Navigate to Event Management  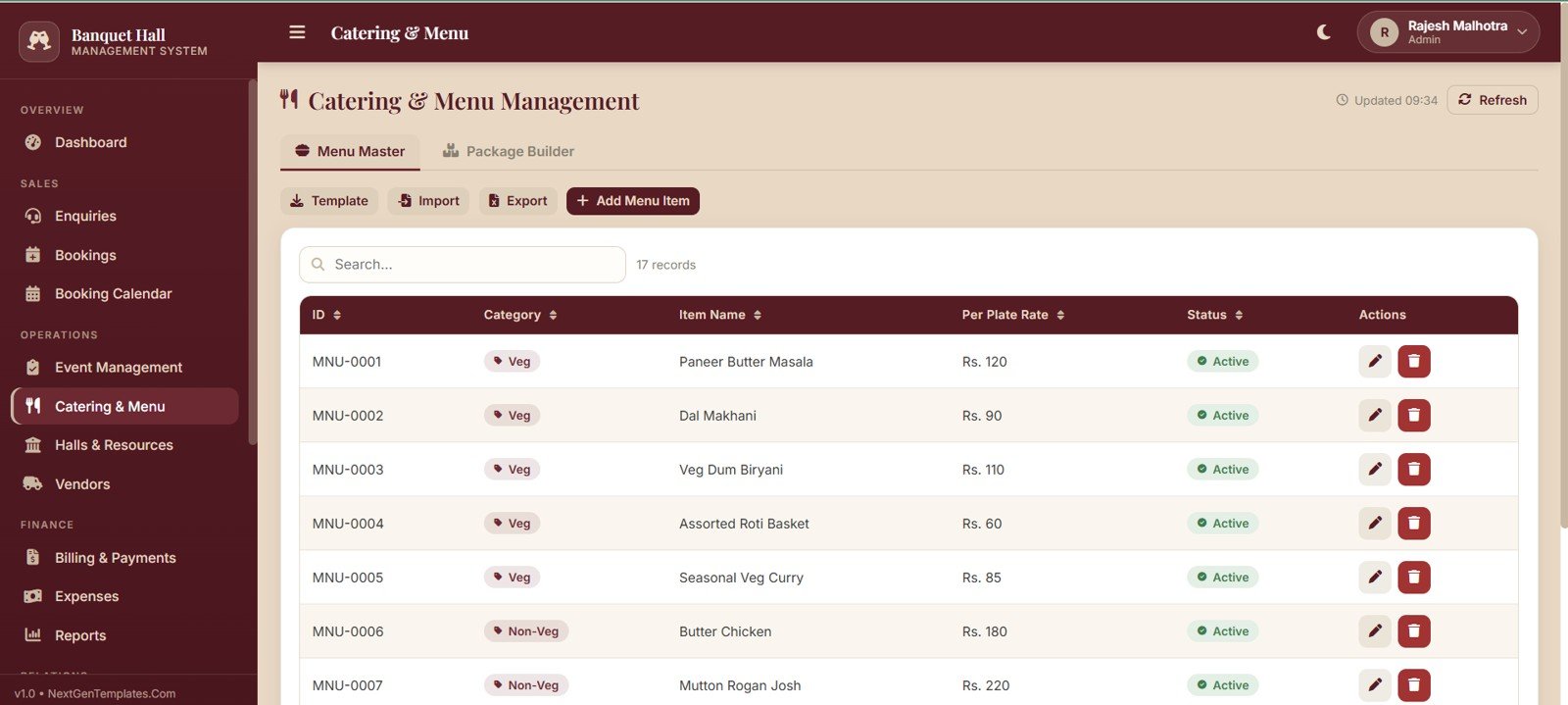[x=124, y=368]
